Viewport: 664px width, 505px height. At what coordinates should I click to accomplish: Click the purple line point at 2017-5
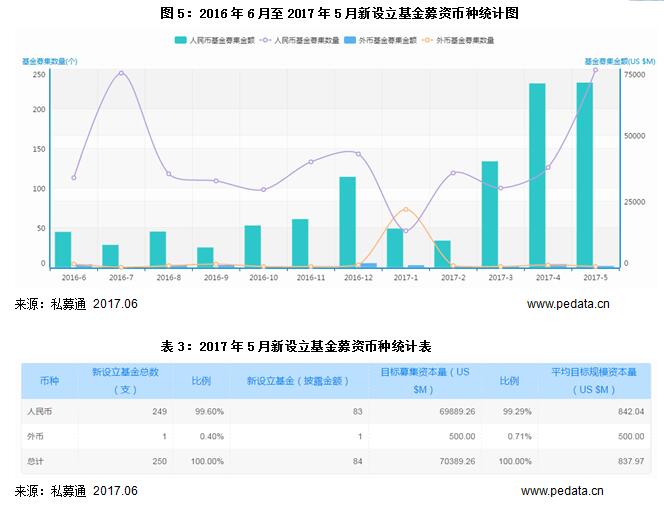[595, 70]
